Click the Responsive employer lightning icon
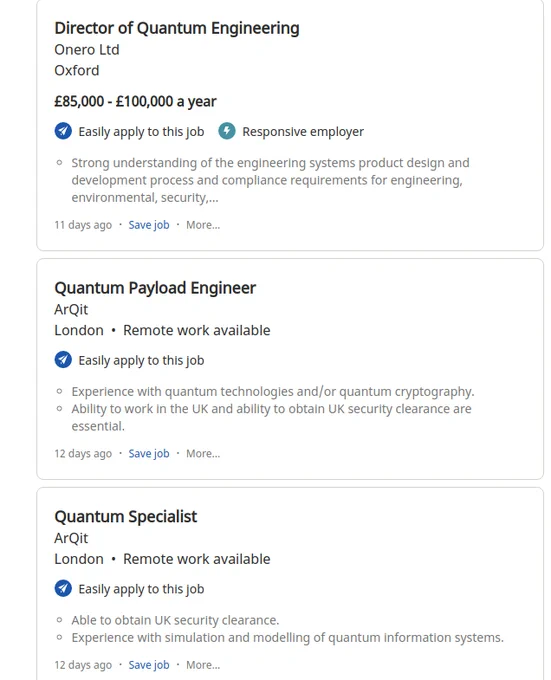The height and width of the screenshot is (680, 551). (227, 131)
